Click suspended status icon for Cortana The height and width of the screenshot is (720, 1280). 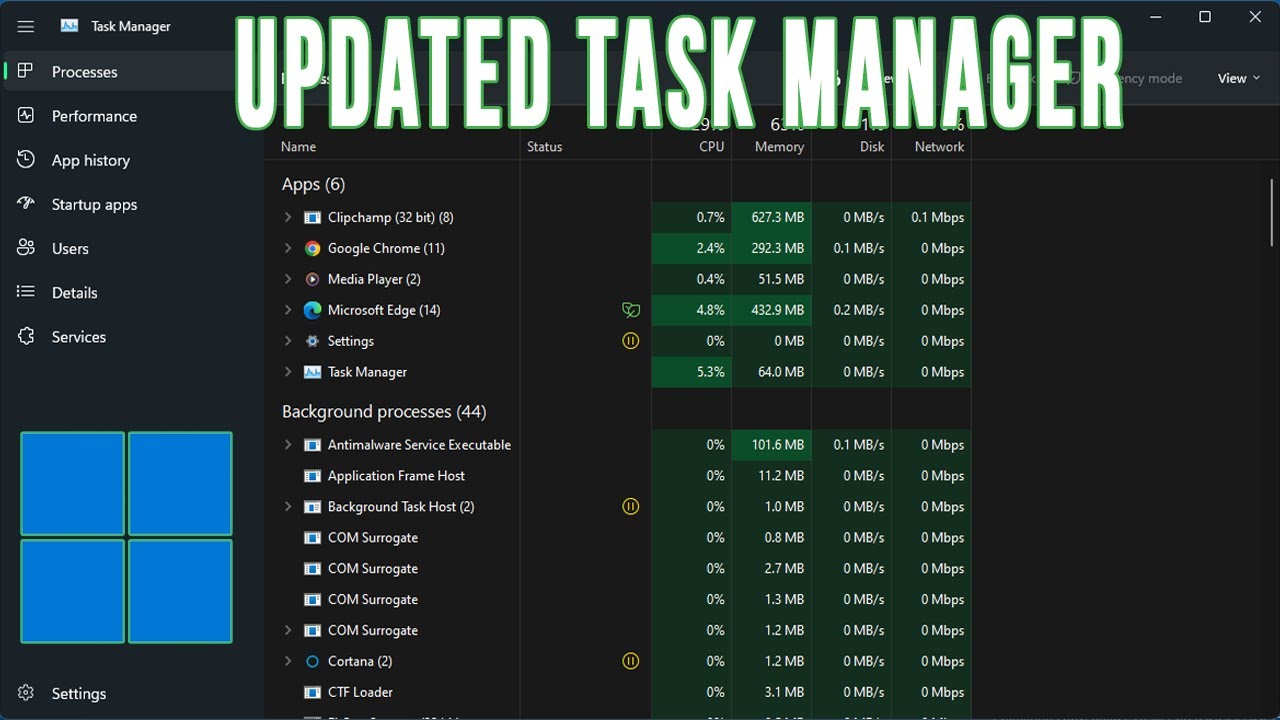pos(630,660)
